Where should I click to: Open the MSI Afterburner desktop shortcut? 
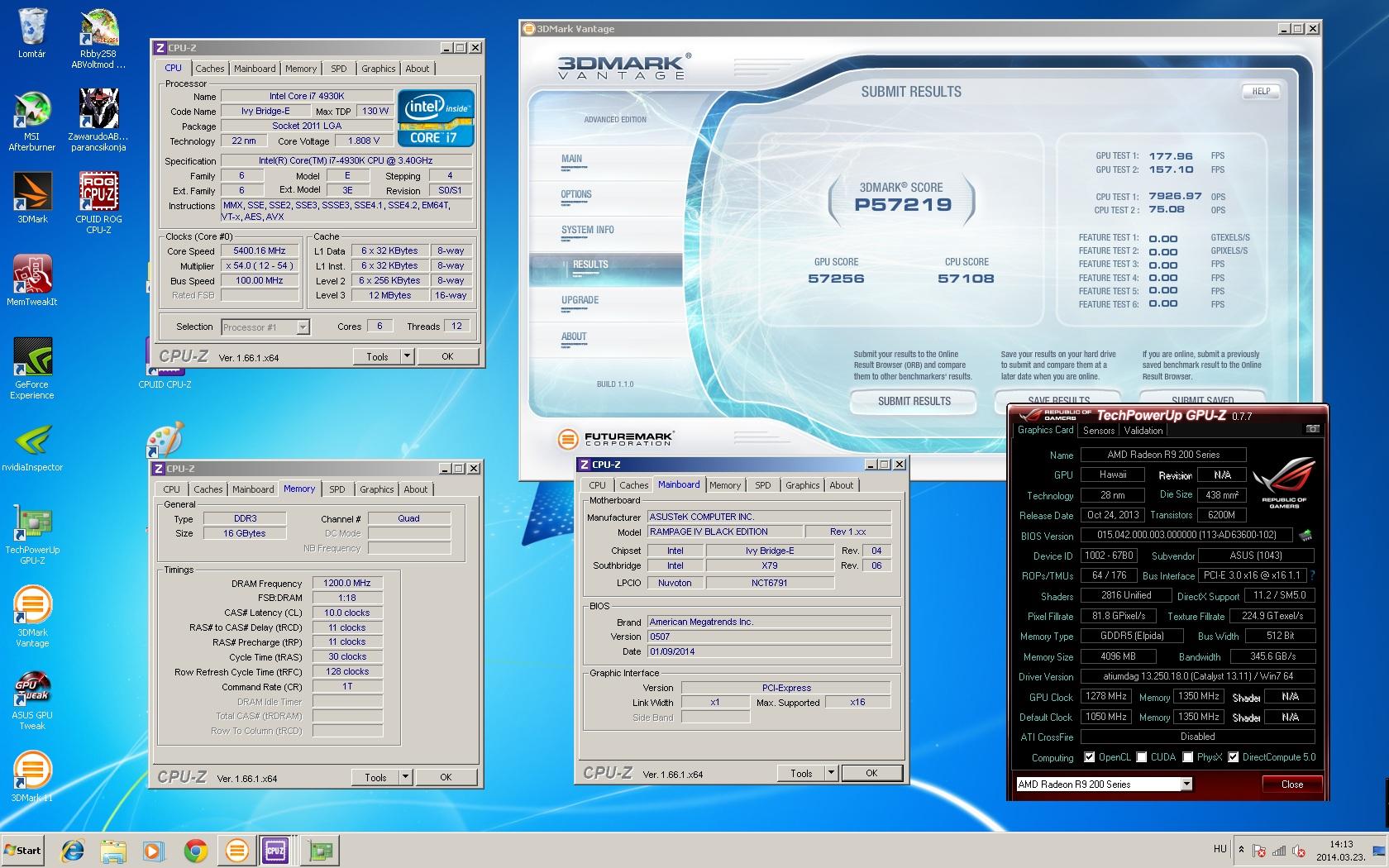[32, 121]
